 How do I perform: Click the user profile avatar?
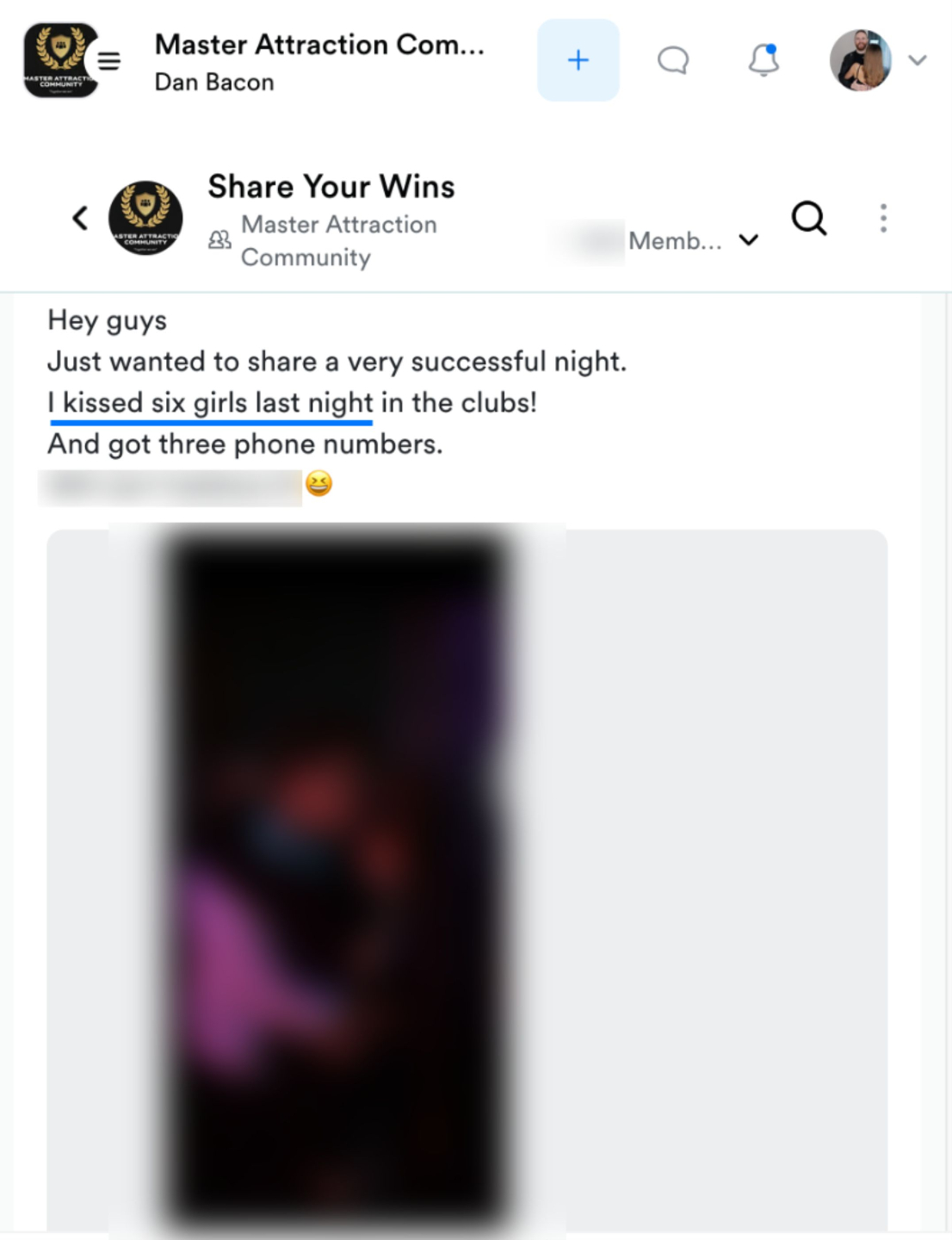tap(860, 60)
